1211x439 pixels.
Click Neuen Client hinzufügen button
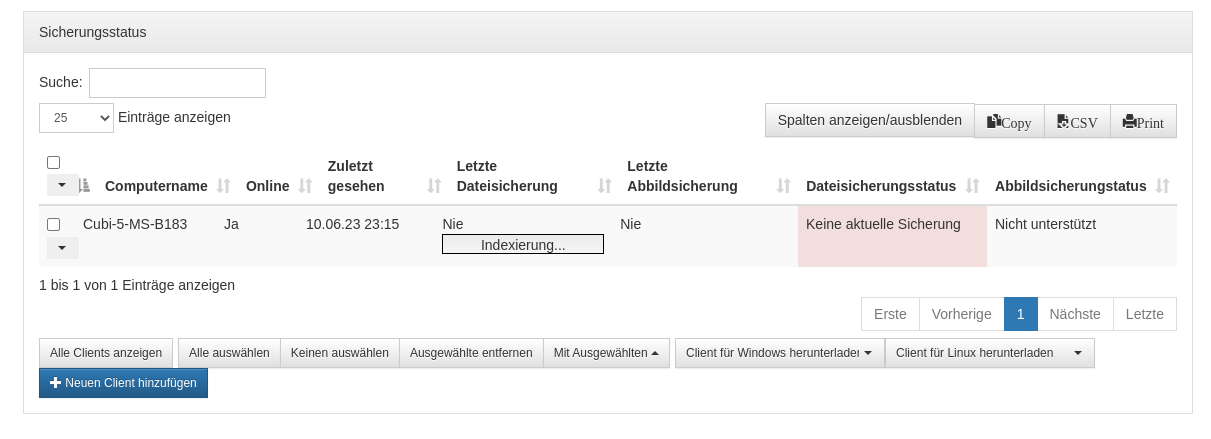coord(123,383)
